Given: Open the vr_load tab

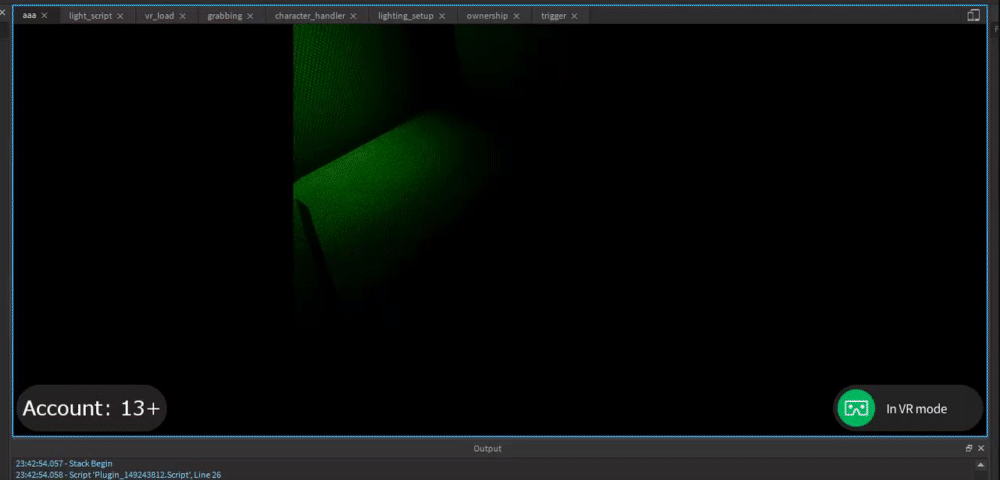Looking at the screenshot, I should (x=159, y=16).
